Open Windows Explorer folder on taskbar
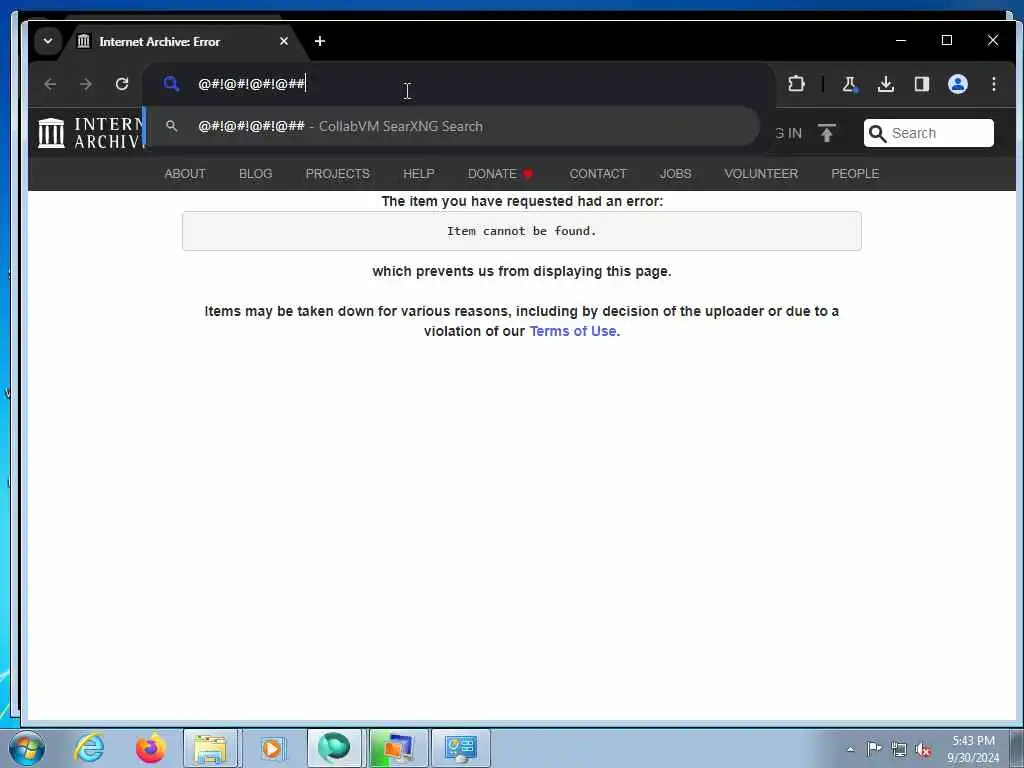Viewport: 1024px width, 768px height. pyautogui.click(x=210, y=748)
